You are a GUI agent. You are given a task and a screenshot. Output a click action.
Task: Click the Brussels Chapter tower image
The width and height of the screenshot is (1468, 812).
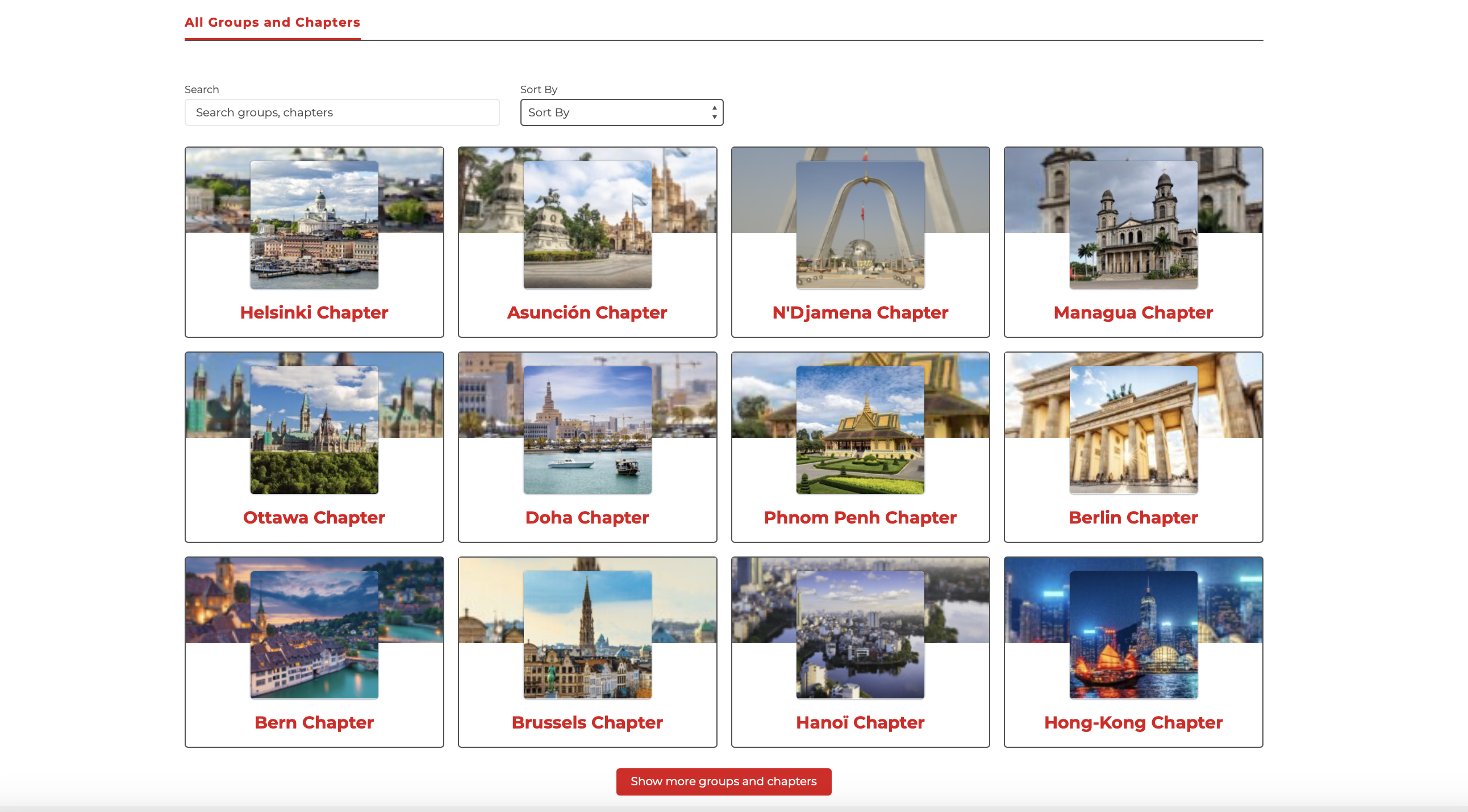(x=587, y=634)
